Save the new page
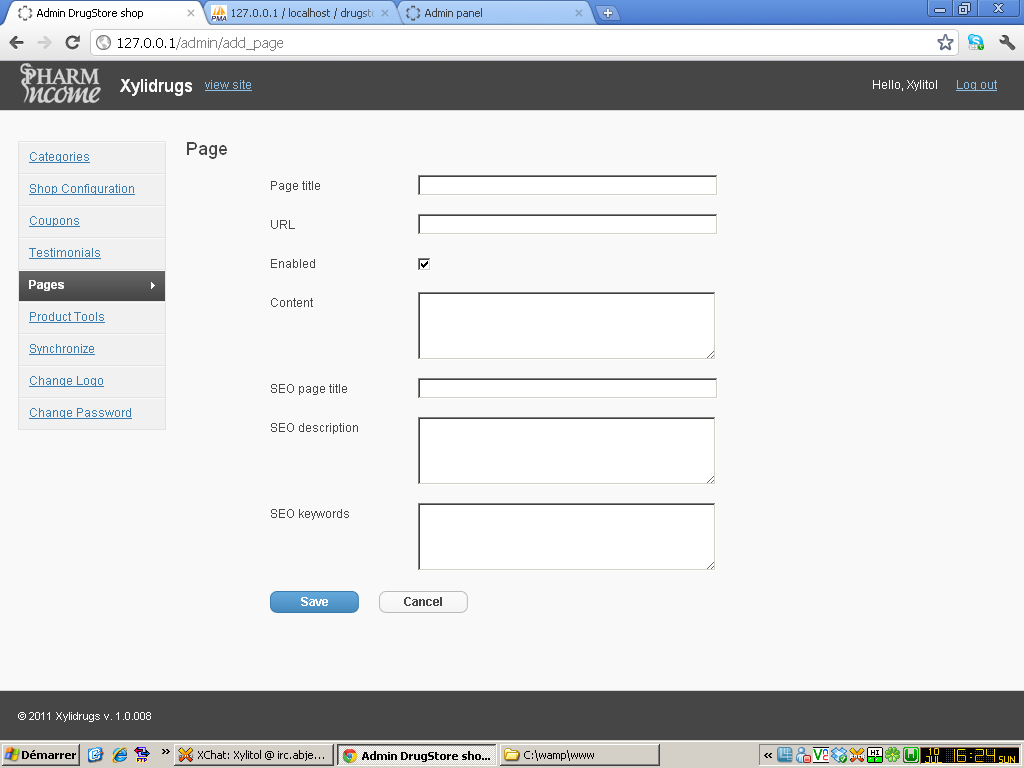 pos(314,602)
